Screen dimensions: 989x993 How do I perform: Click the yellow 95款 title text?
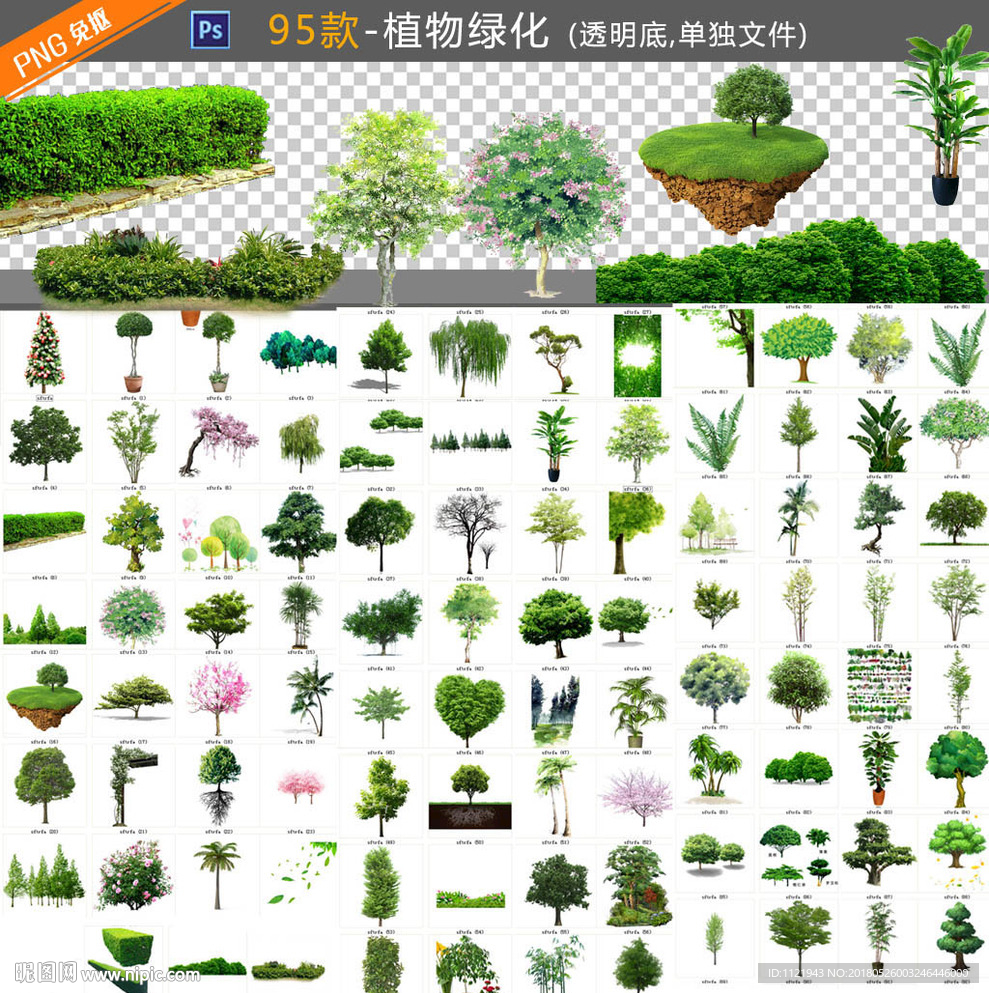311,31
